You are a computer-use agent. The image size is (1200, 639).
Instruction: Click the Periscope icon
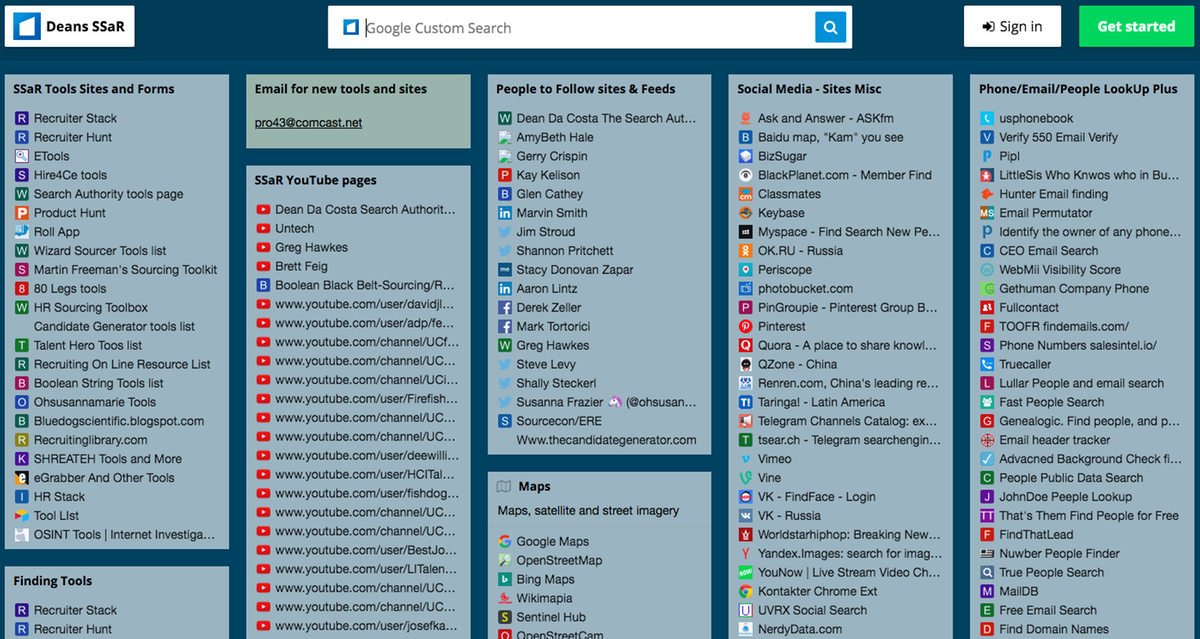click(x=746, y=270)
